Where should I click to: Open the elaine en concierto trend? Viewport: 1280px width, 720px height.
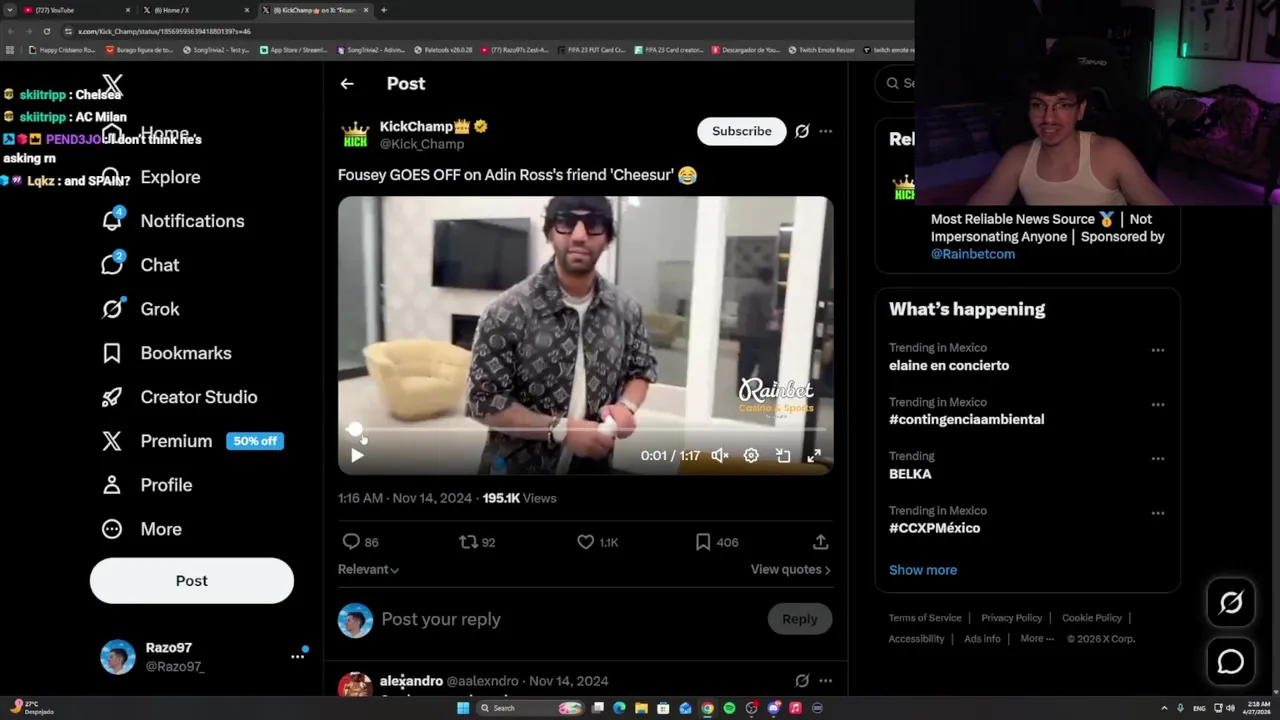949,366
